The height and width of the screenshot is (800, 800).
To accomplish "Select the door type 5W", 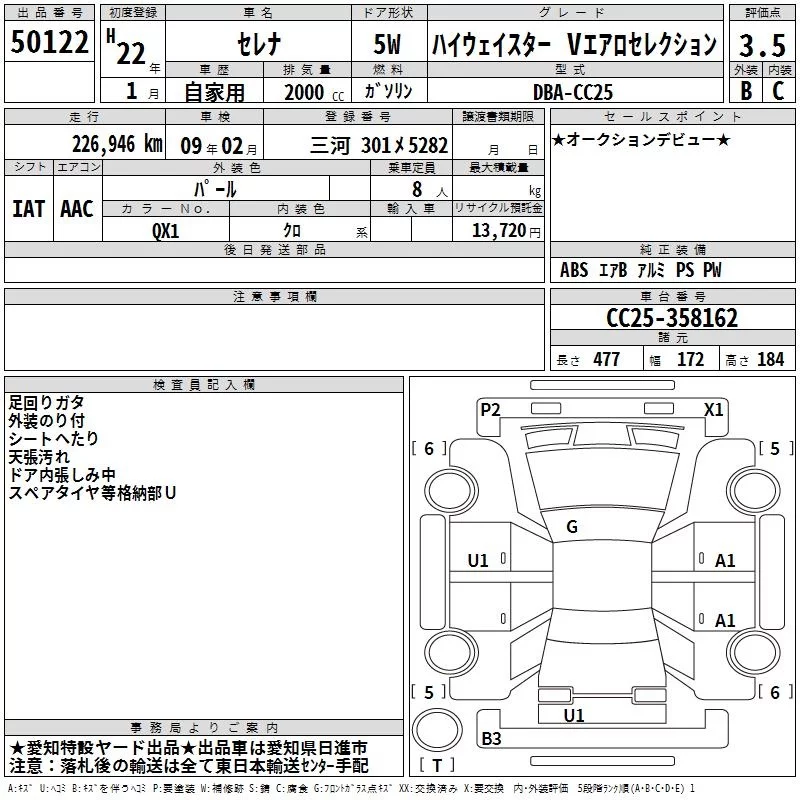I will (388, 44).
